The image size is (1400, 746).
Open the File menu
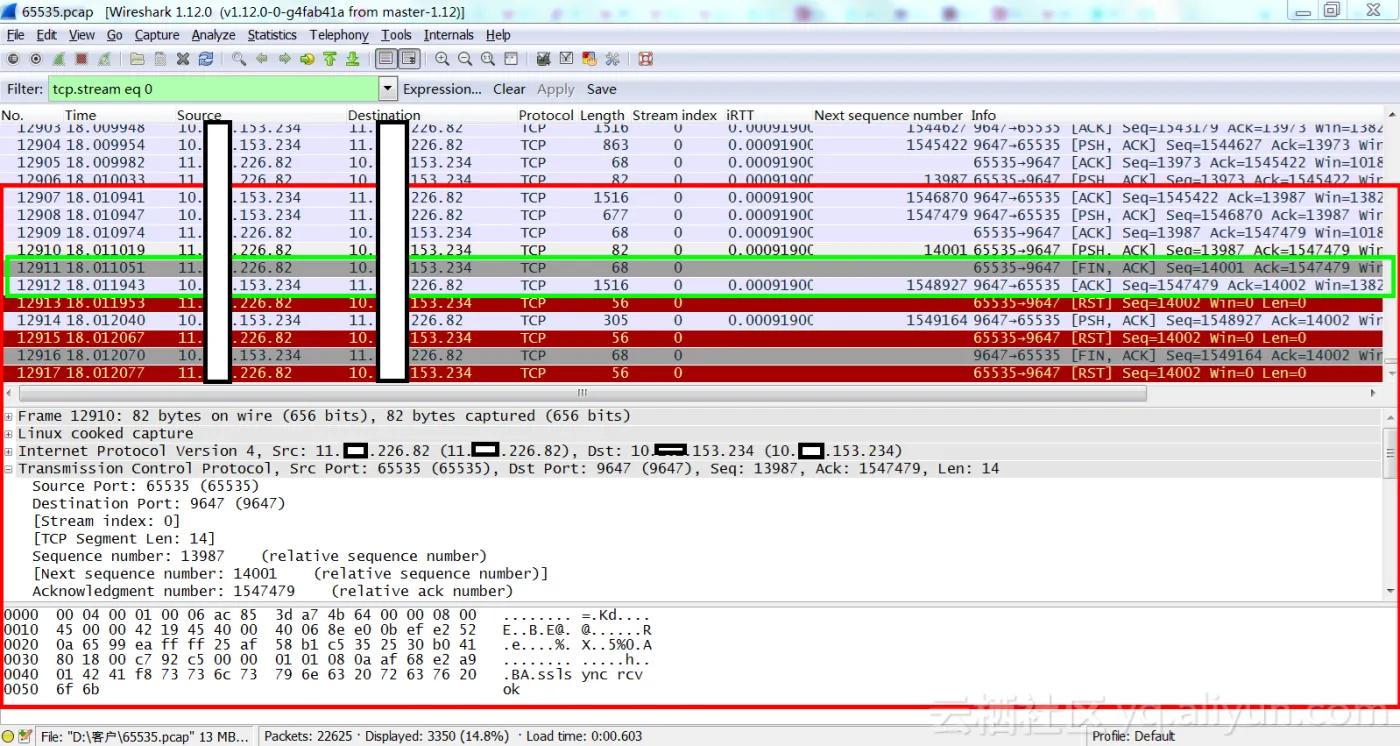(15, 35)
